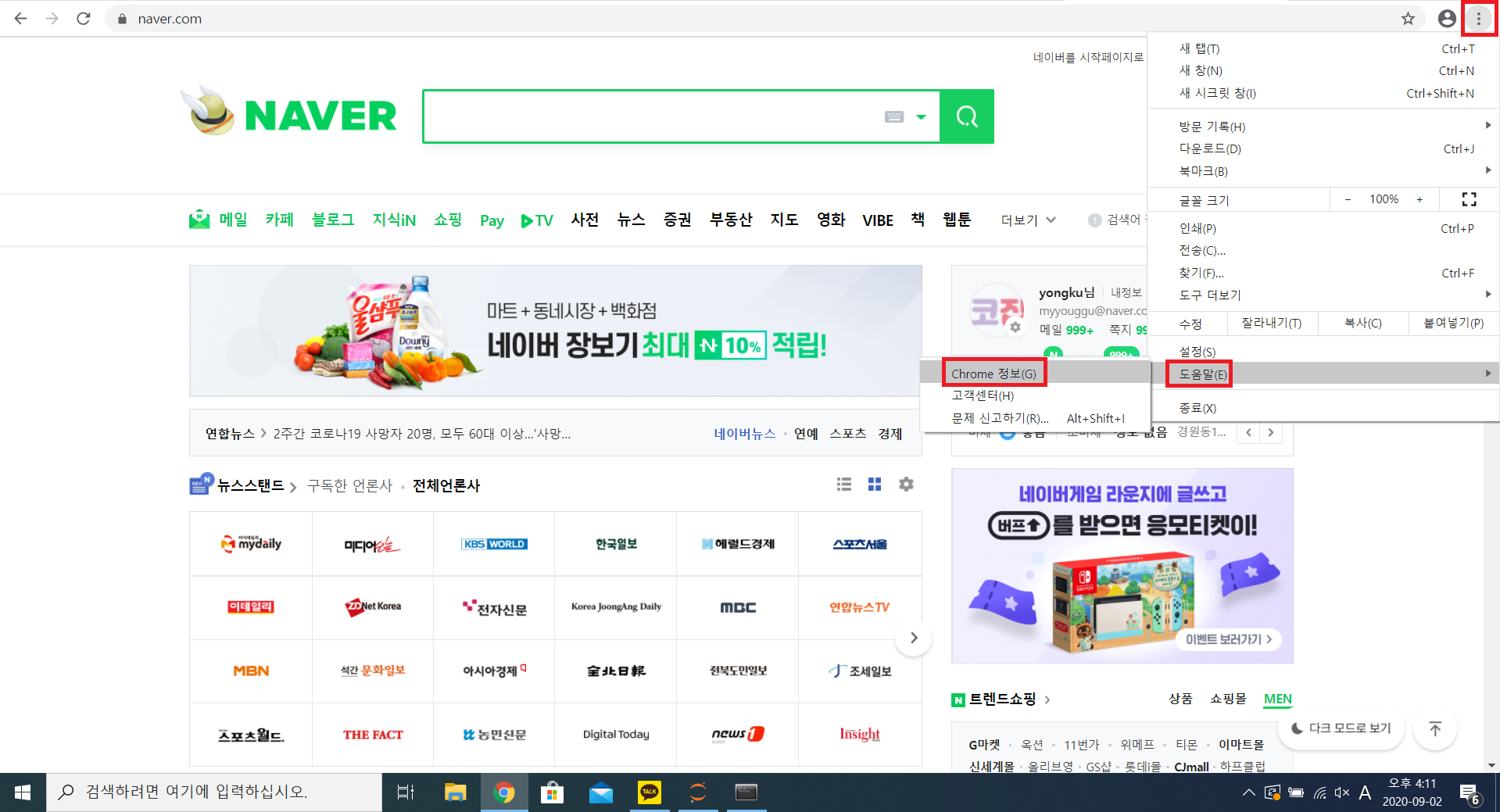Open Microsoft Store from the taskbar

552,792
